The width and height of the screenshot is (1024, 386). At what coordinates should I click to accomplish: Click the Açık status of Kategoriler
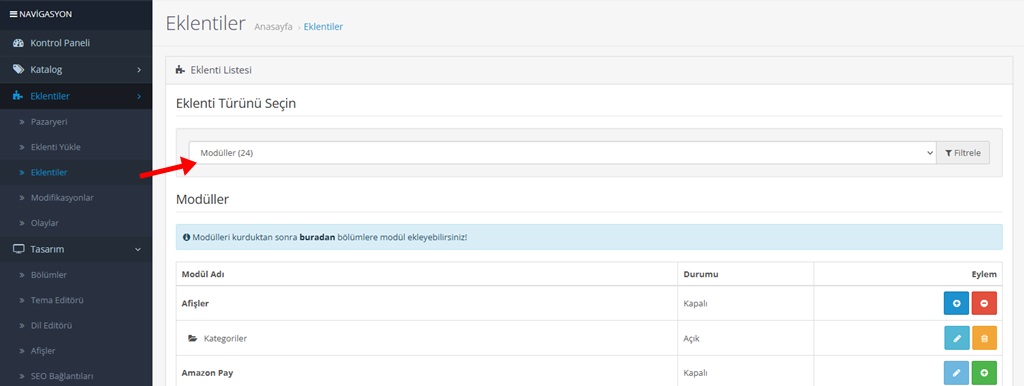point(692,338)
